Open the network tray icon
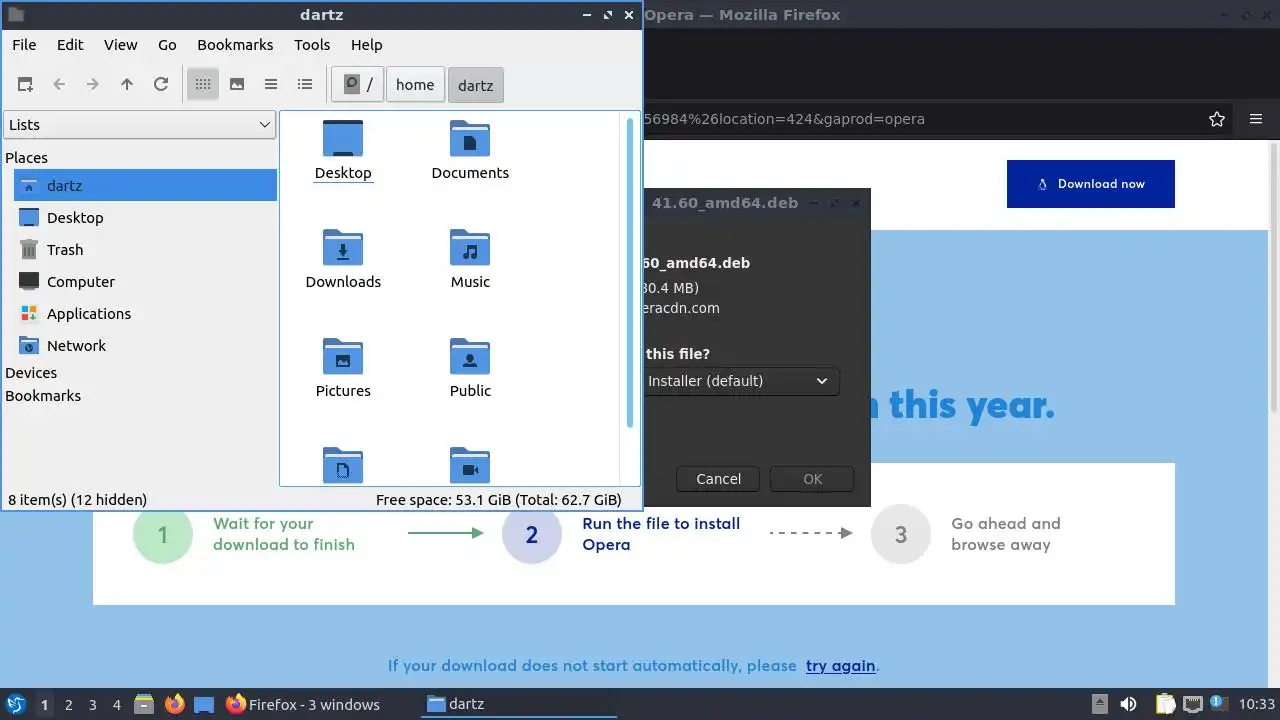The height and width of the screenshot is (720, 1280). [x=1192, y=704]
